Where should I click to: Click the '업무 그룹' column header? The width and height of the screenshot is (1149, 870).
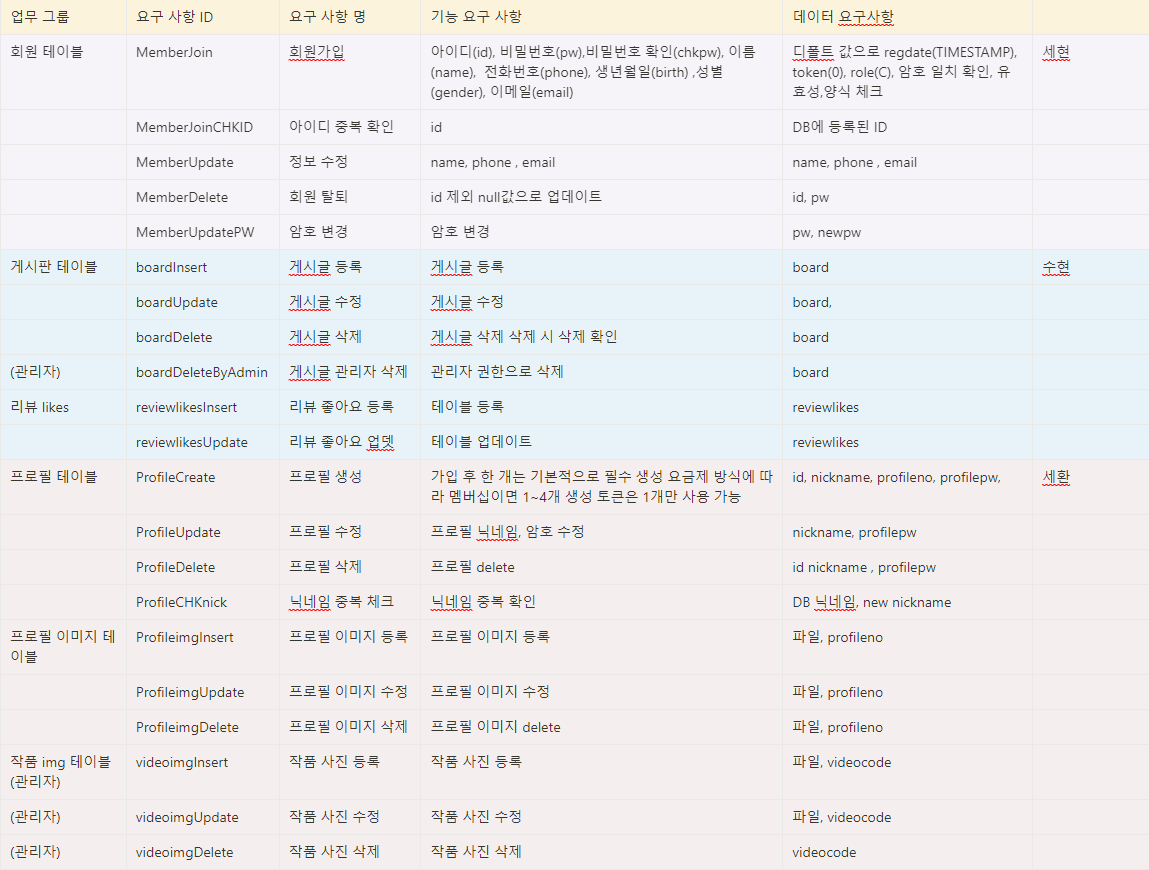[63, 17]
